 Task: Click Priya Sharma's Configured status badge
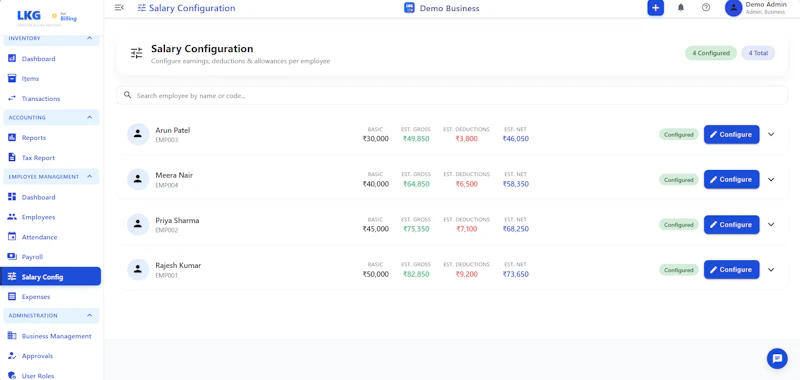679,225
